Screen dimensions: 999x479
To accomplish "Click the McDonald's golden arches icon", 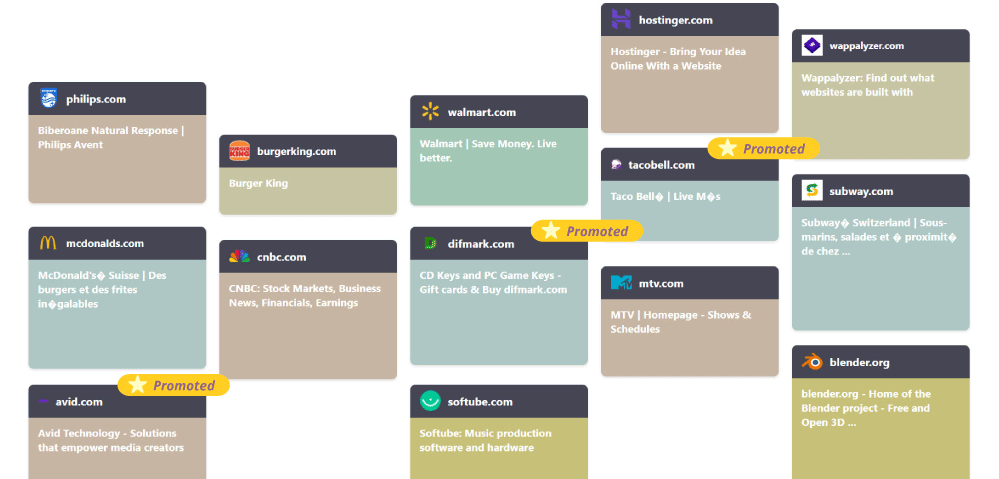I will [x=48, y=243].
